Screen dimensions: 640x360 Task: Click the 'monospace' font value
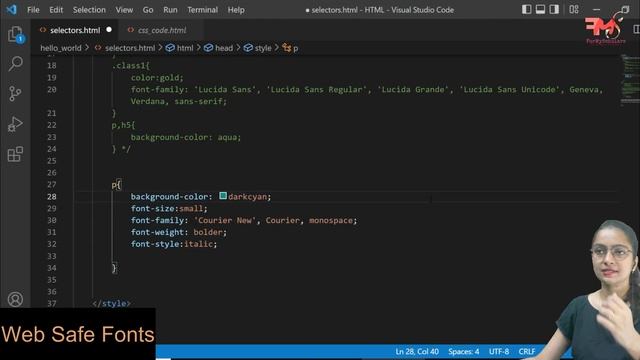click(x=331, y=220)
